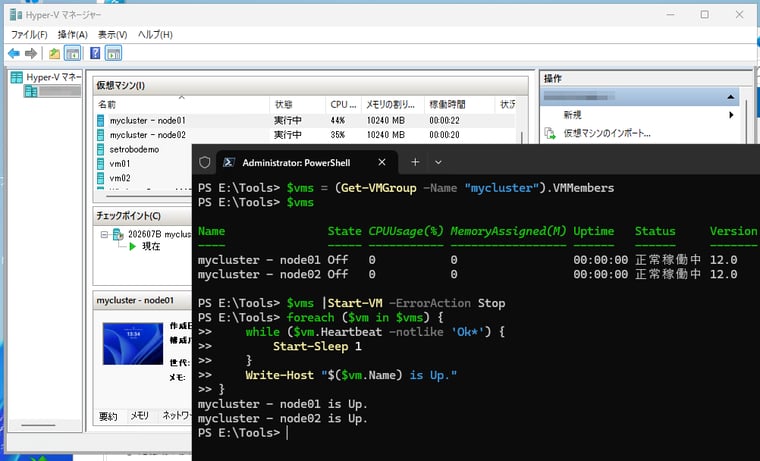The height and width of the screenshot is (461, 760).
Task: Select the mycluster - node02 row name
Action: [147, 135]
